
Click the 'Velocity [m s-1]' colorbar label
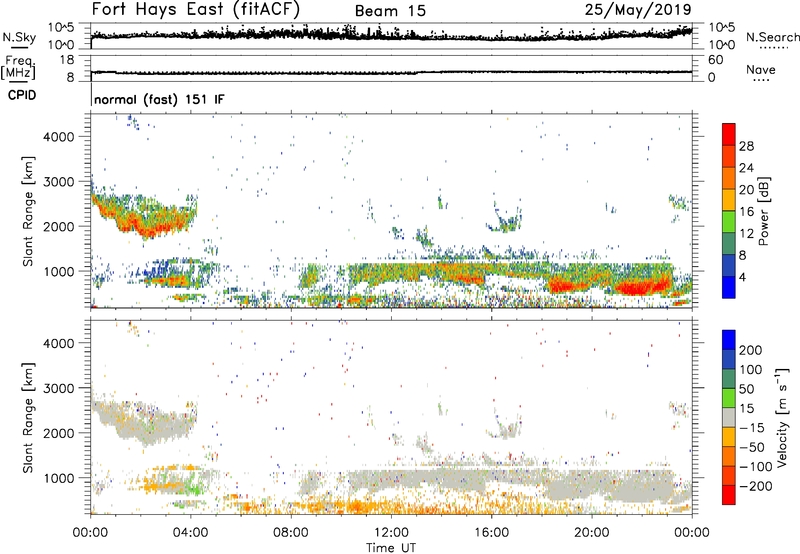[782, 417]
